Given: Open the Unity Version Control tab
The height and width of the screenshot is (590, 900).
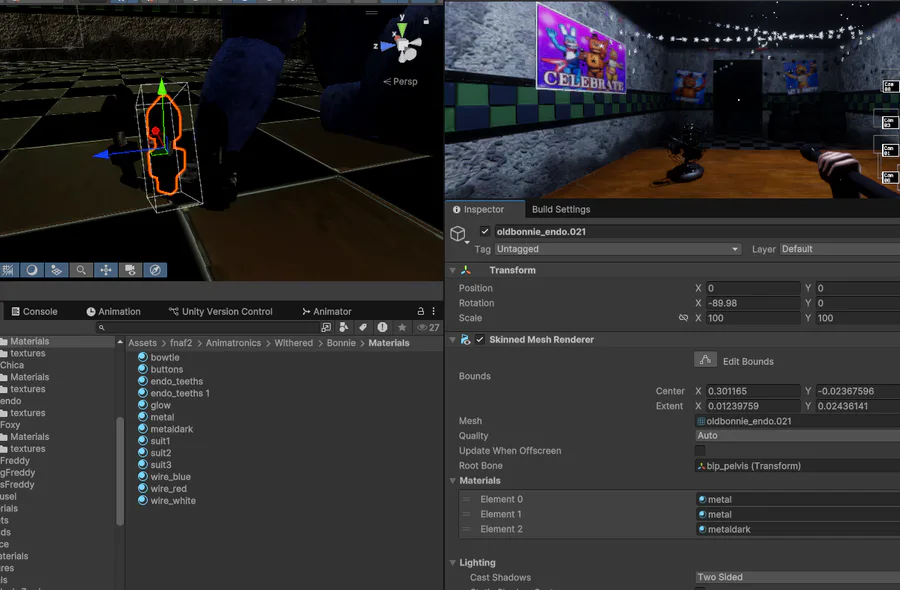Looking at the screenshot, I should coord(220,312).
